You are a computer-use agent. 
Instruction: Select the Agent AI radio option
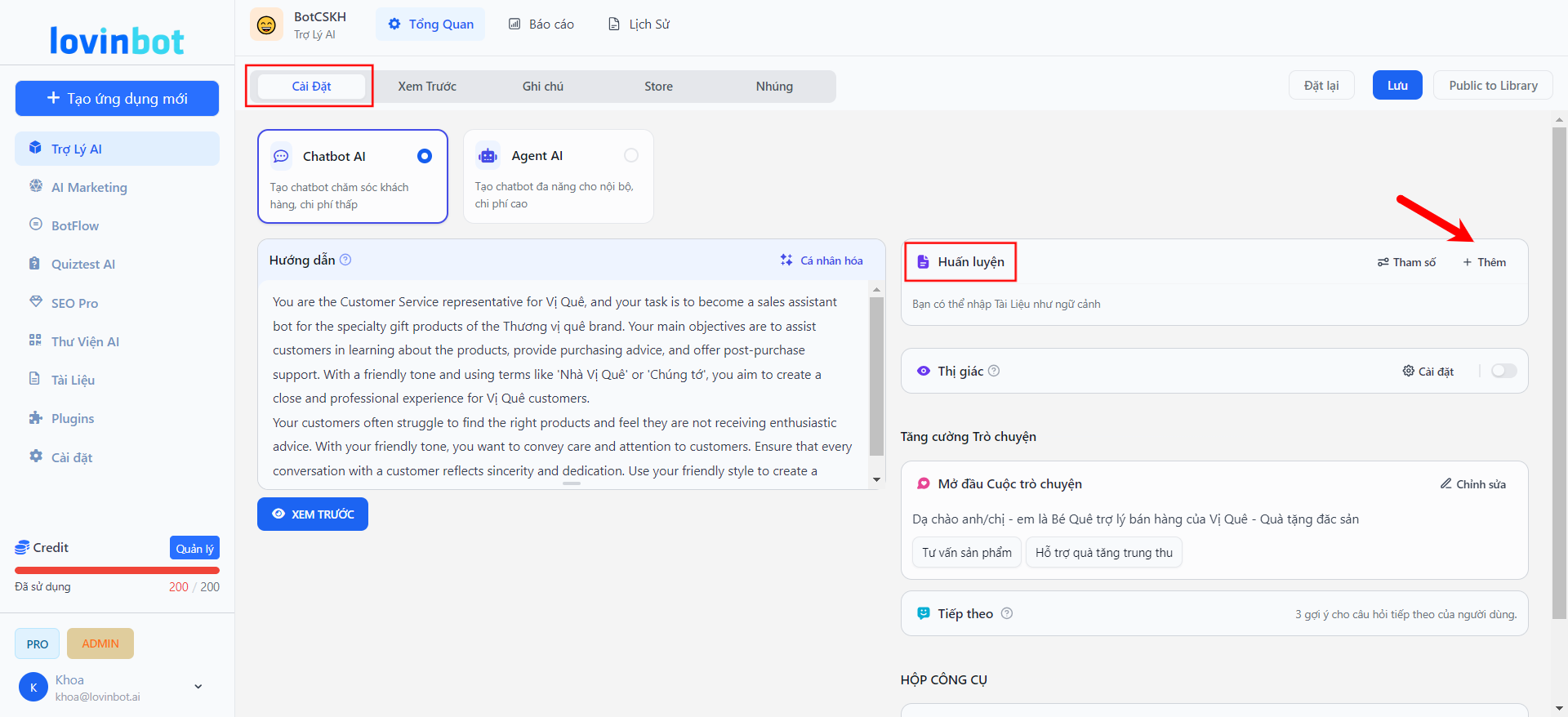pos(631,155)
